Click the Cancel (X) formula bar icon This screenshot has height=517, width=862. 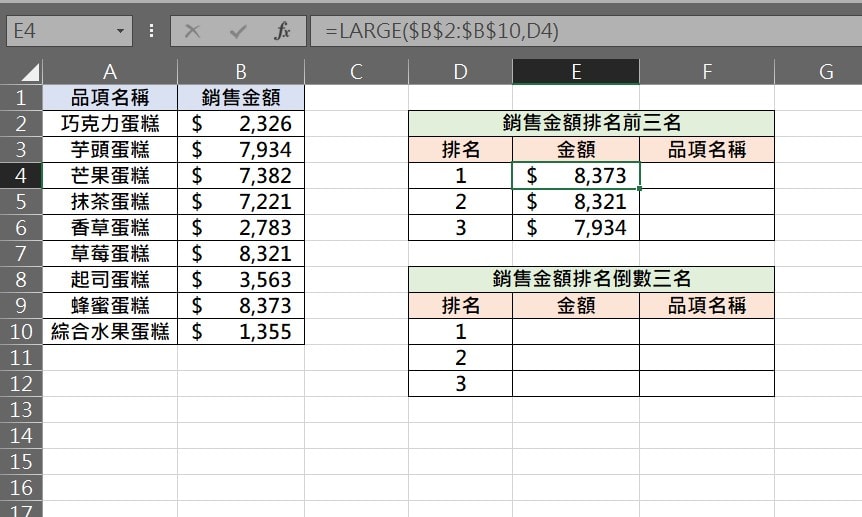pos(192,31)
